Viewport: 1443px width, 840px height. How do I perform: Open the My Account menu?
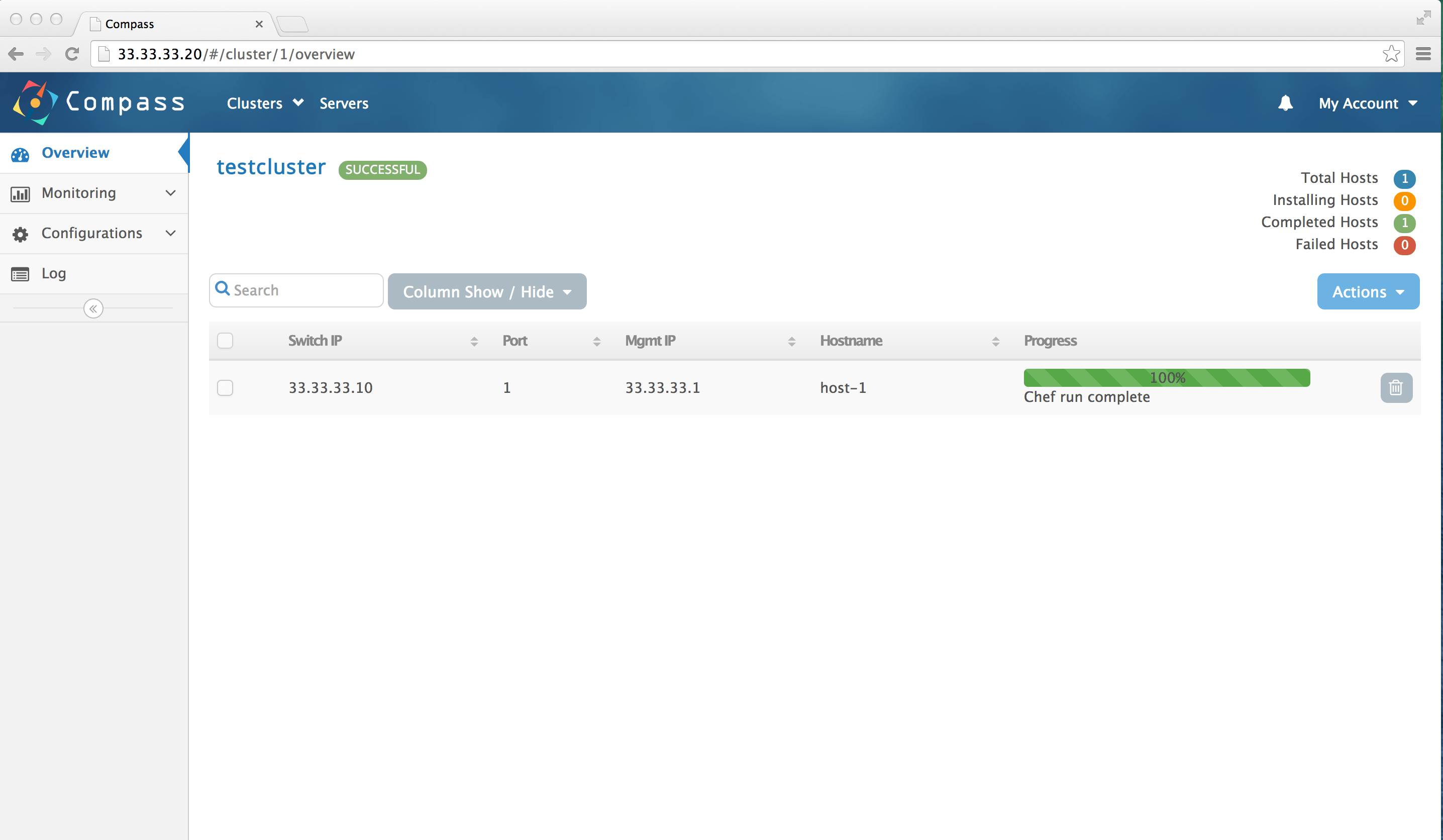coord(1368,103)
